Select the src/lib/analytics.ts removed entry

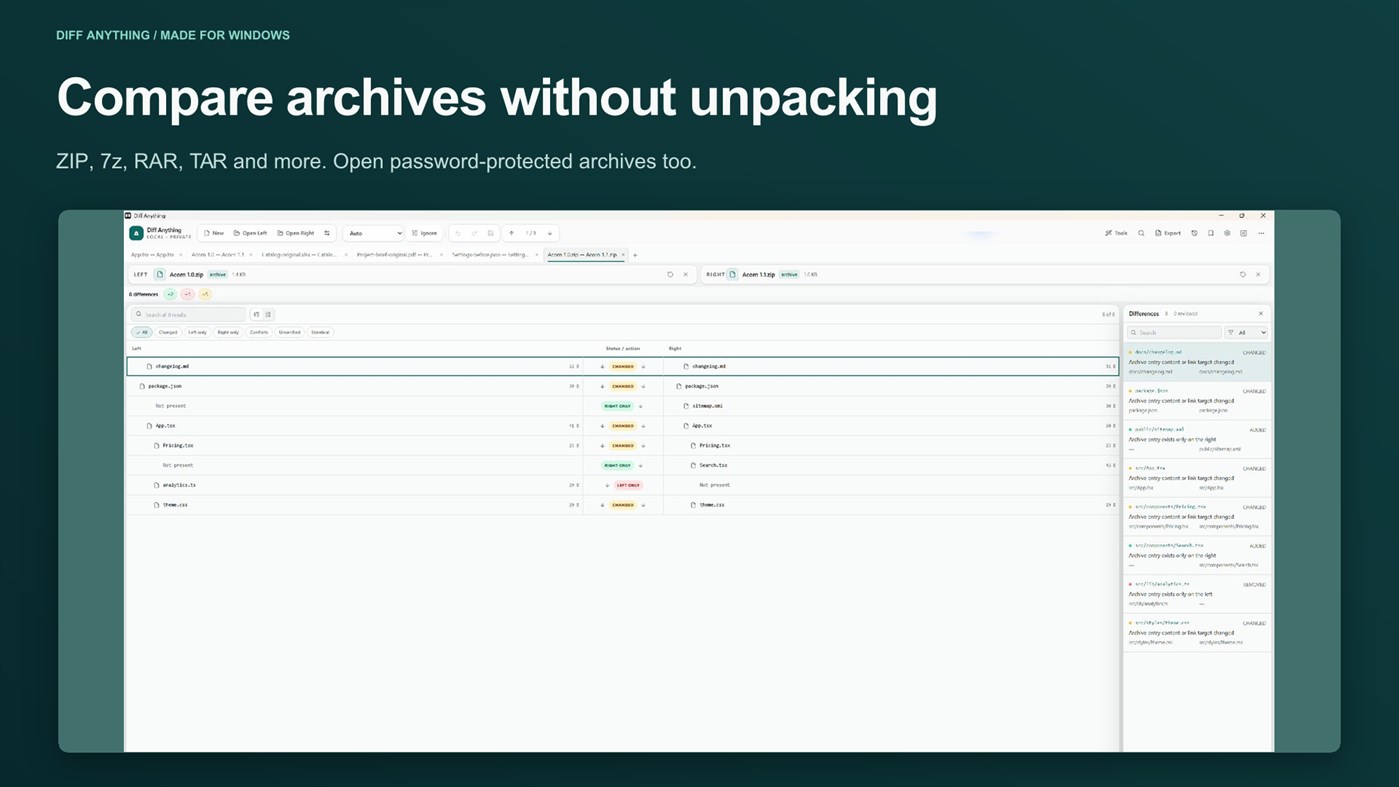(x=1197, y=594)
